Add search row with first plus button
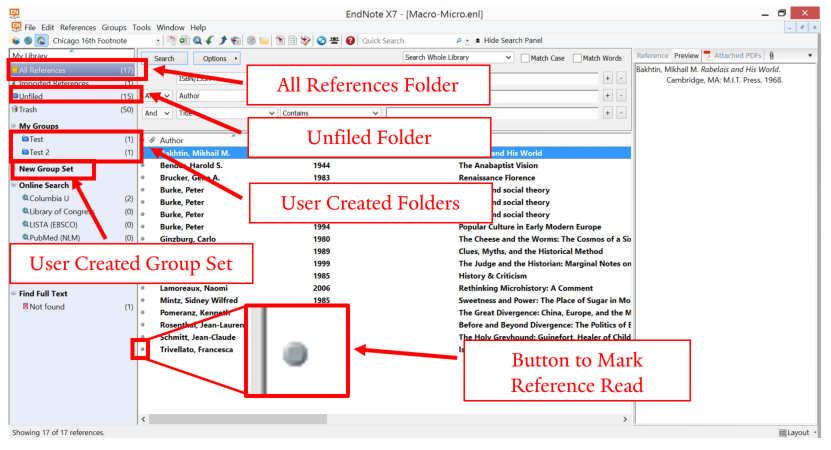The height and width of the screenshot is (450, 831). 607,78
